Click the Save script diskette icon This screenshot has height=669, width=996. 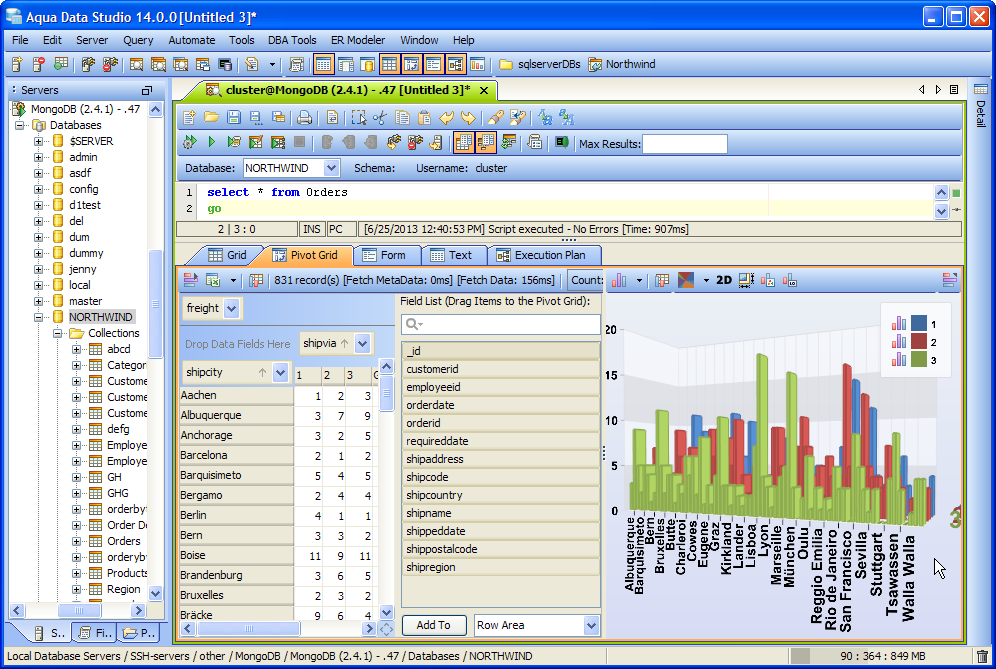234,117
